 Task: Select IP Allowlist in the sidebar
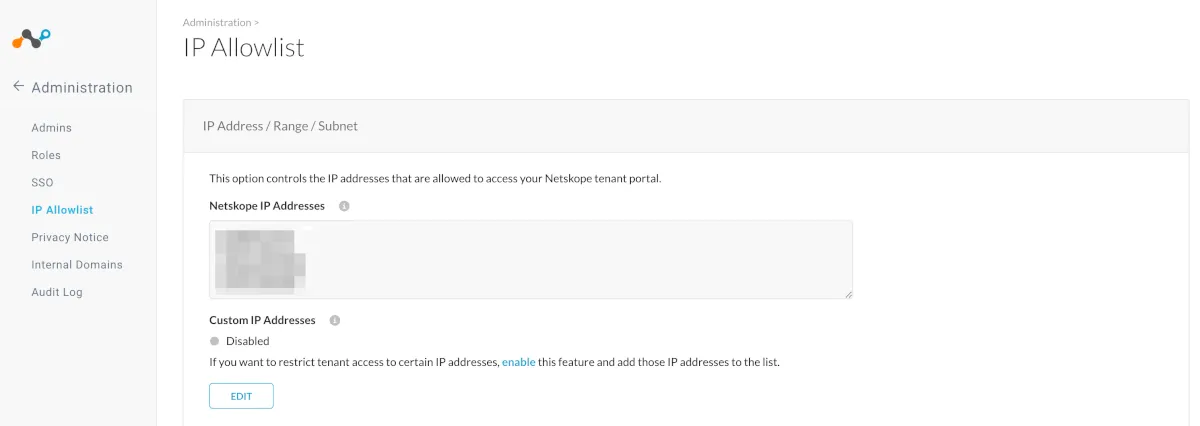(x=62, y=210)
